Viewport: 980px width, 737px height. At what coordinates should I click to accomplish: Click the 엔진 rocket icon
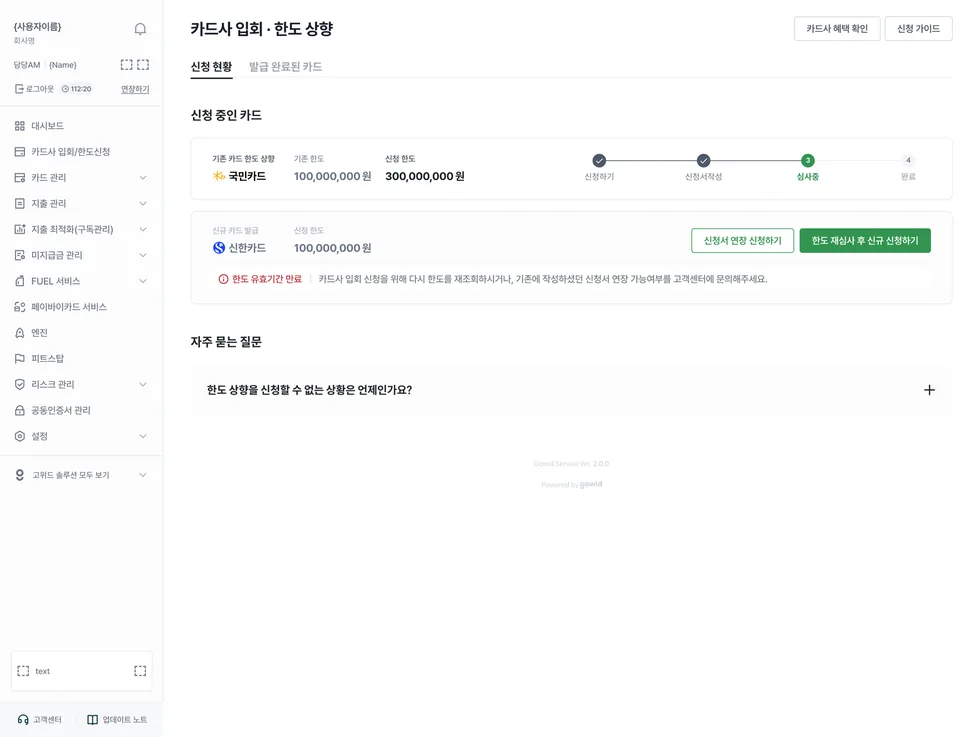pyautogui.click(x=20, y=333)
